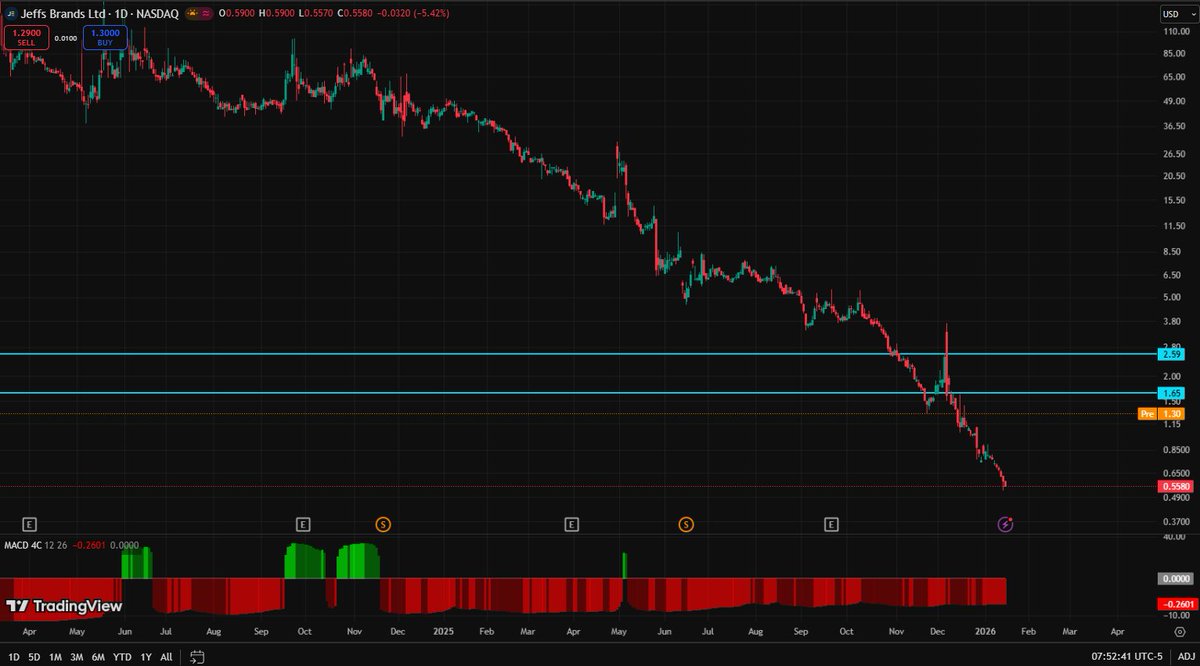Select the 5D date range

34,657
